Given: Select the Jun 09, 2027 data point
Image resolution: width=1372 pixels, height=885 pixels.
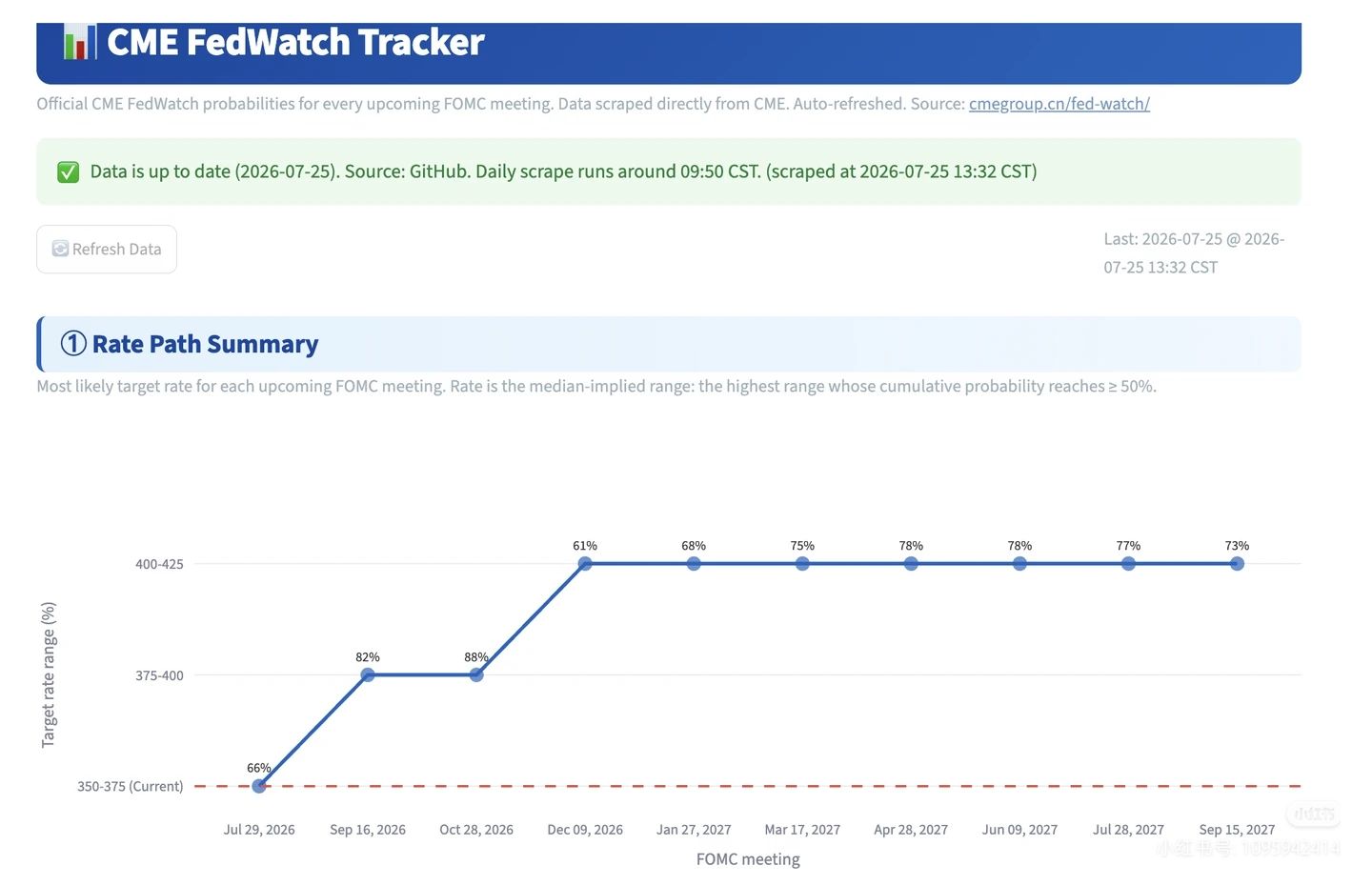Looking at the screenshot, I should [x=1019, y=563].
